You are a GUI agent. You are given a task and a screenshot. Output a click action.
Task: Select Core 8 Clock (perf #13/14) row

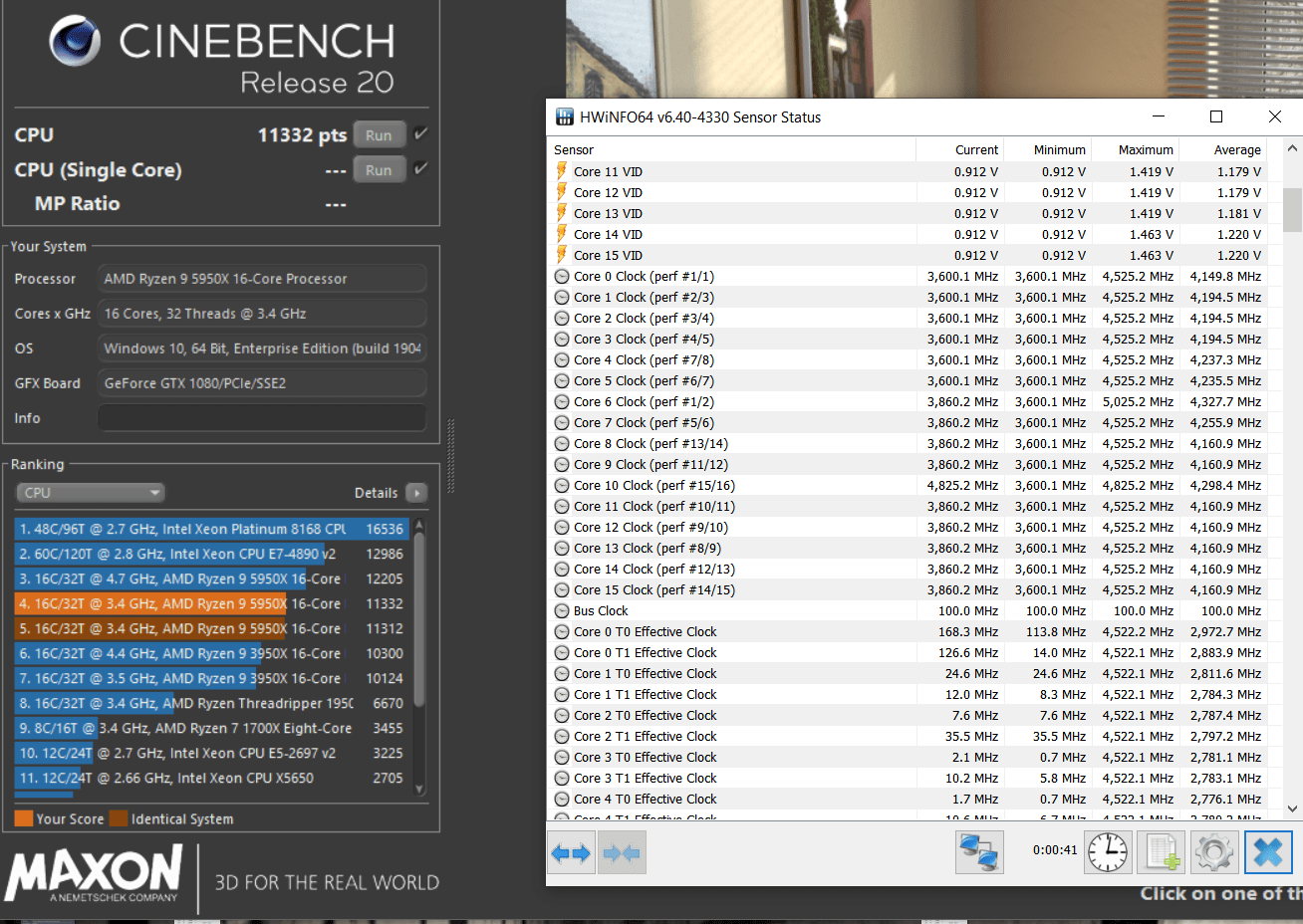(909, 443)
